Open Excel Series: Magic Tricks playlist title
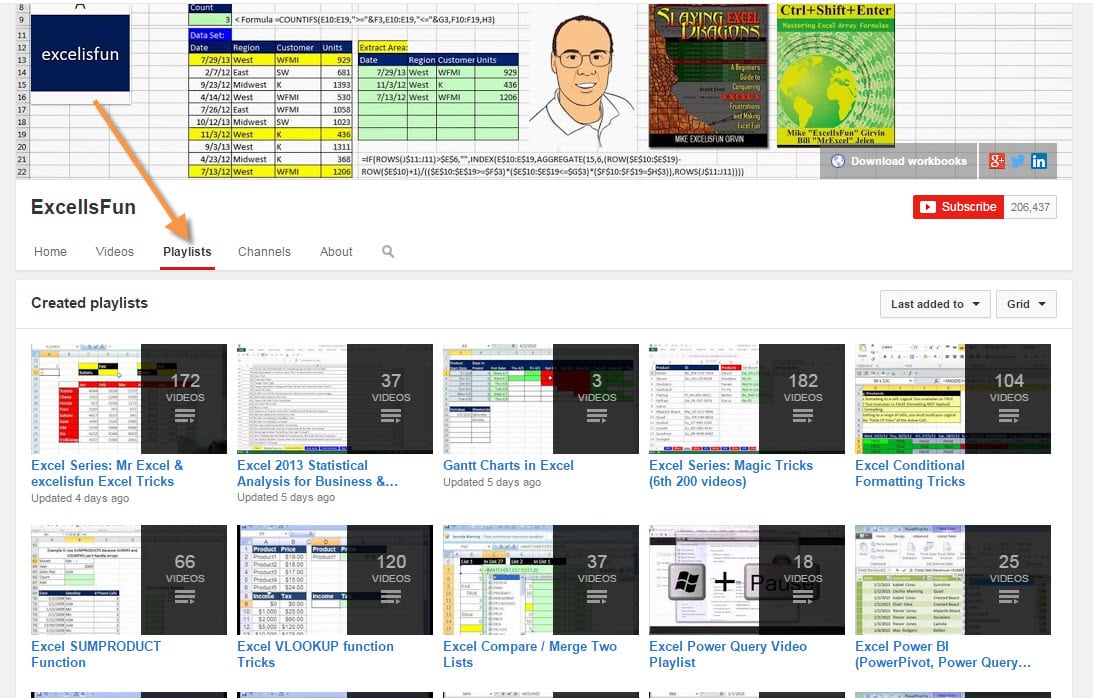The width and height of the screenshot is (1093, 698). 731,473
